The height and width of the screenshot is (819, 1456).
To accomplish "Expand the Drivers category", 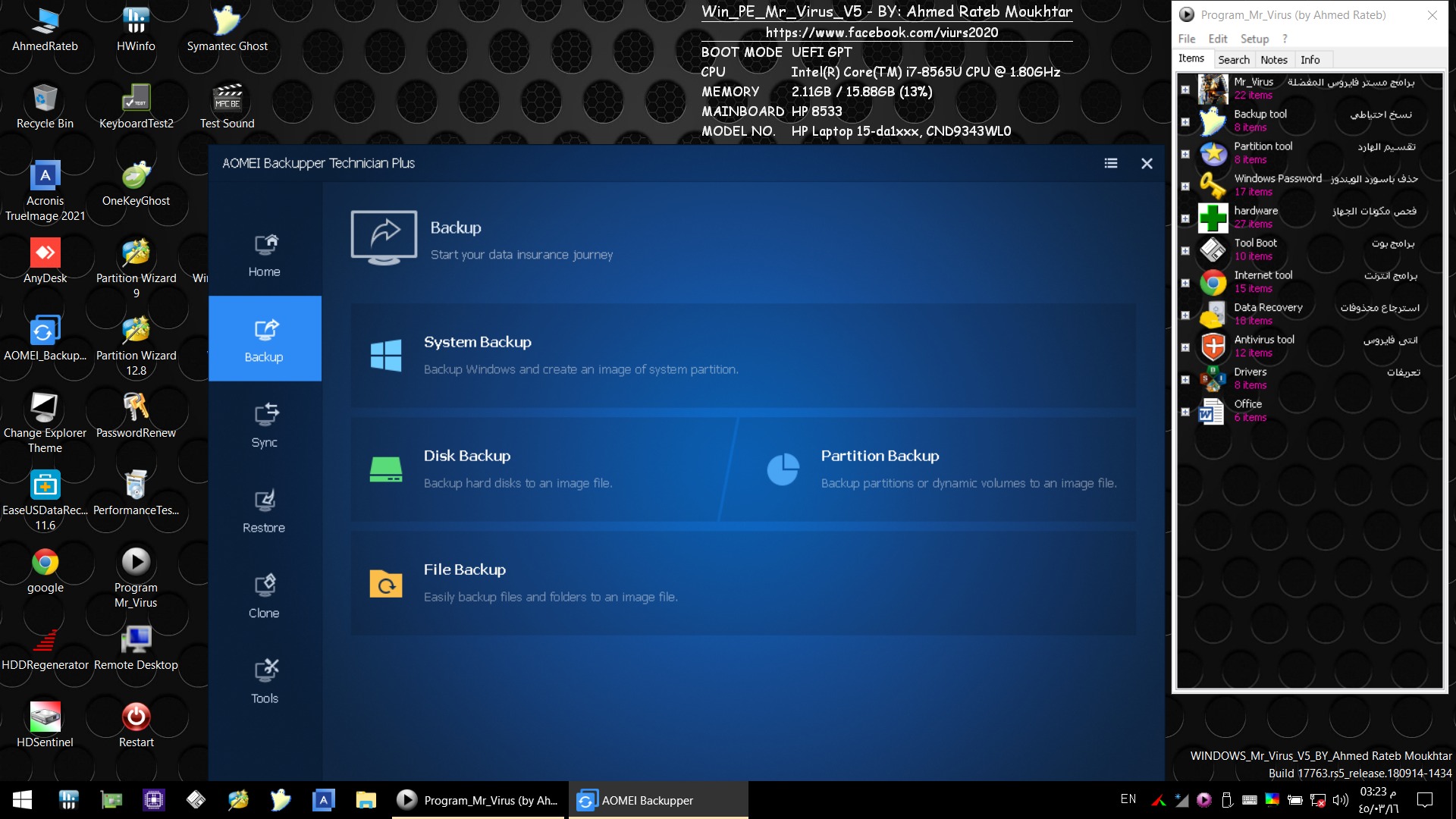I will (1185, 379).
